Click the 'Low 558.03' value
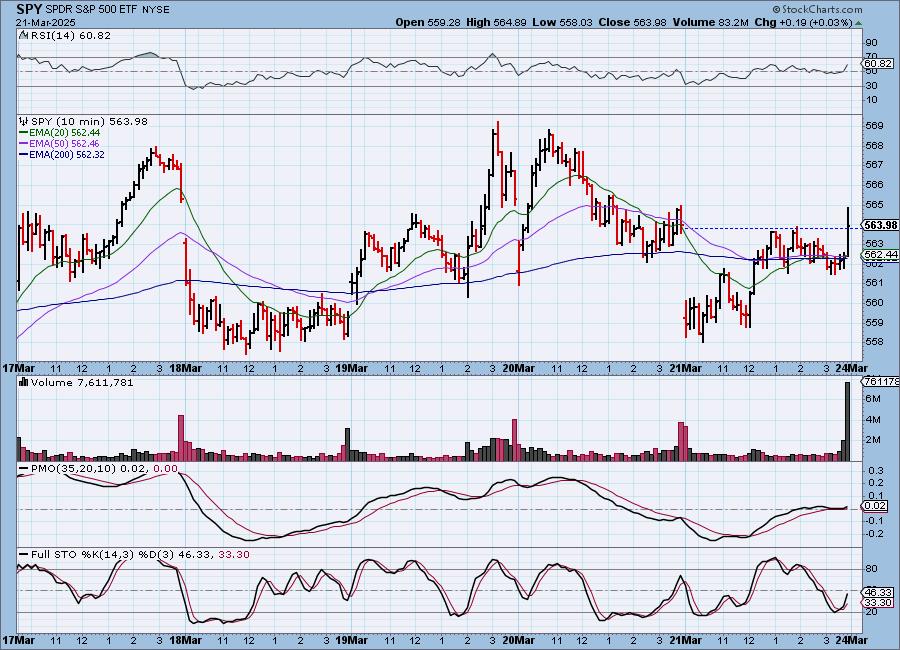 click(562, 22)
